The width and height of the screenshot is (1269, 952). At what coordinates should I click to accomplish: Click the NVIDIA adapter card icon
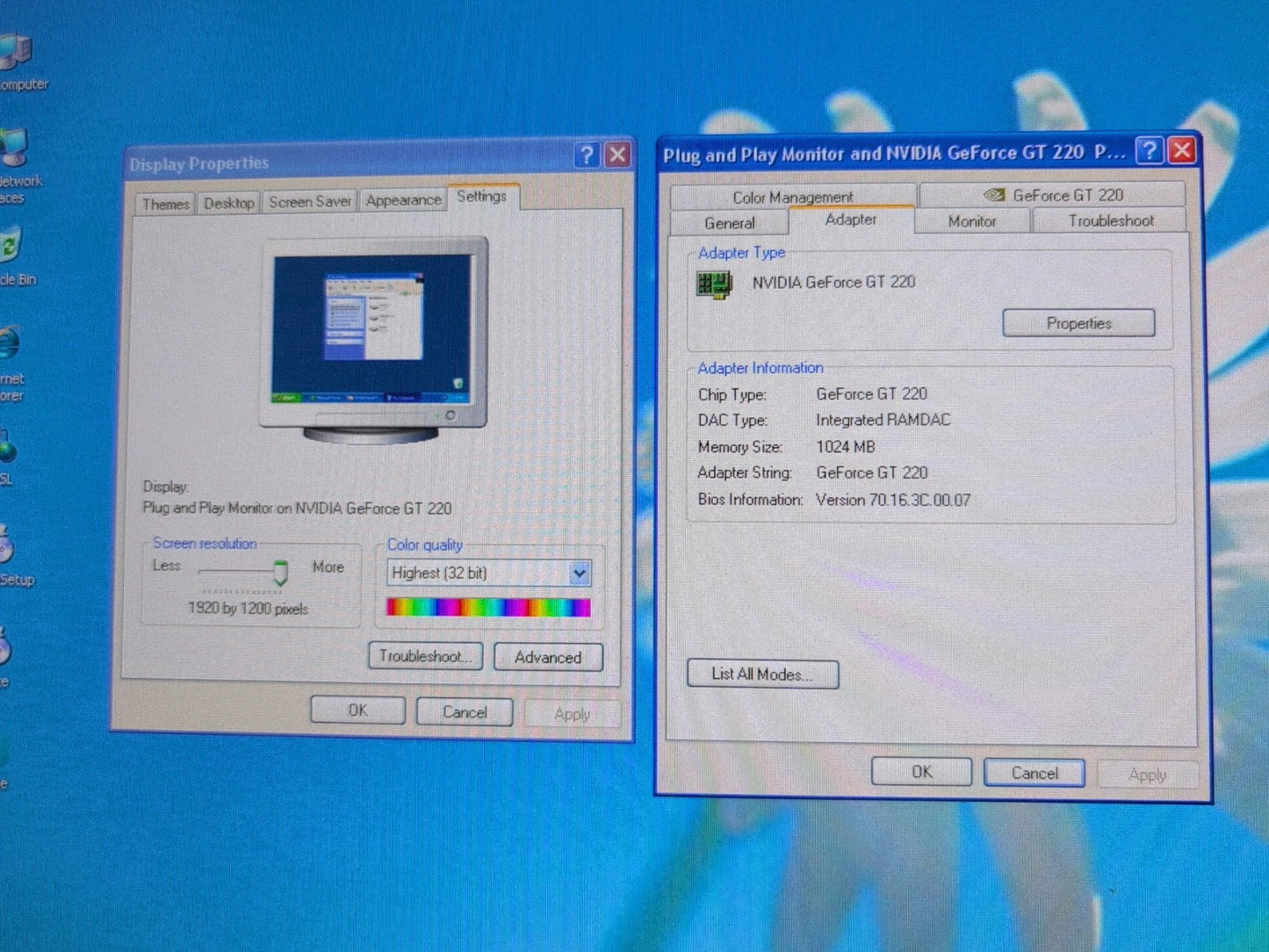(714, 284)
